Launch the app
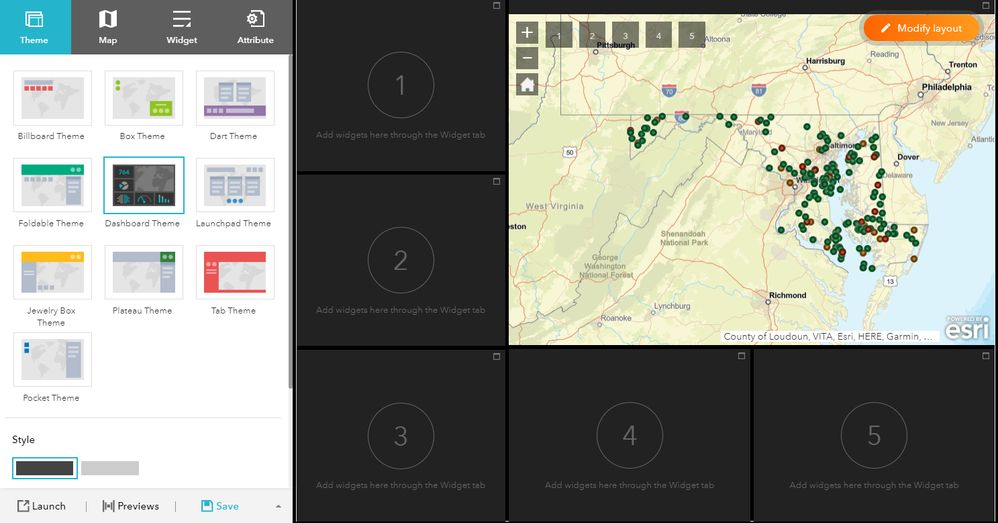 [41, 506]
